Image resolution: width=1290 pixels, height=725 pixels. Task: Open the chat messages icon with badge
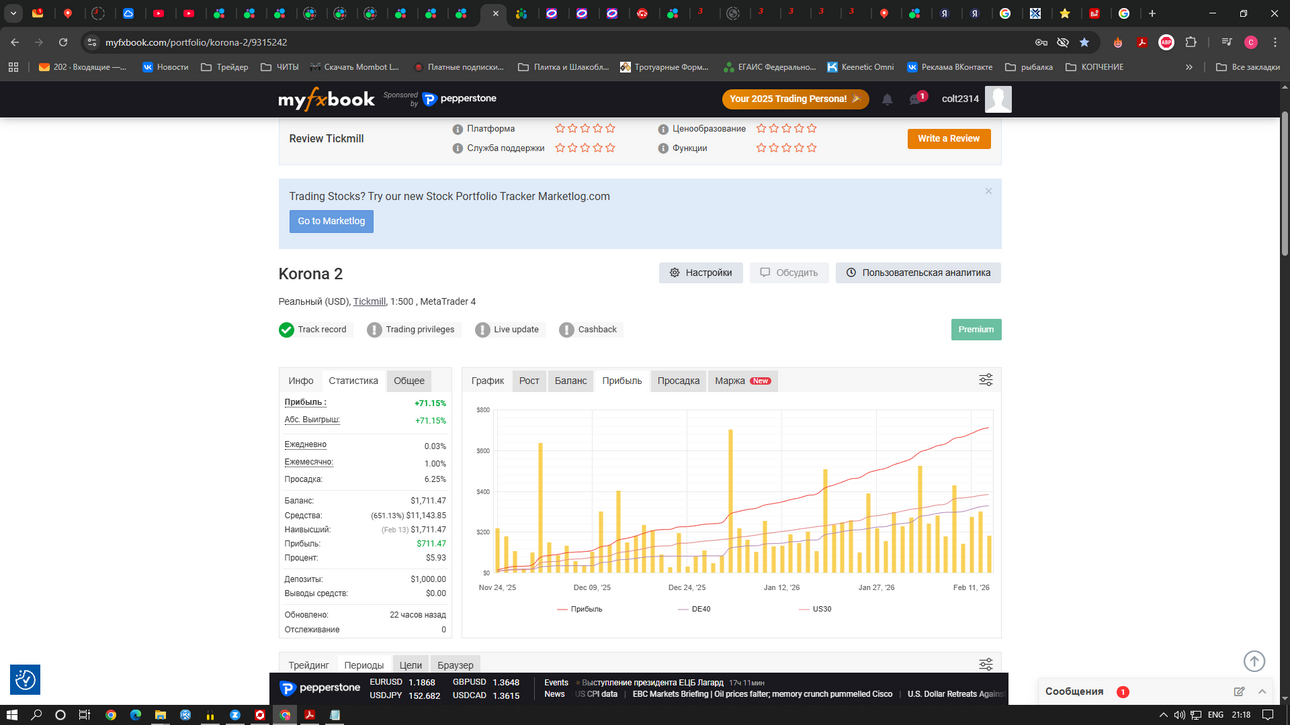point(917,99)
